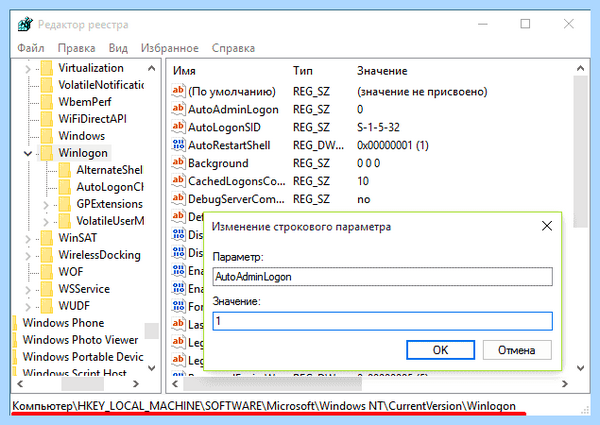Click the tree pane scroll up arrow
This screenshot has width=600, height=425.
click(x=152, y=68)
